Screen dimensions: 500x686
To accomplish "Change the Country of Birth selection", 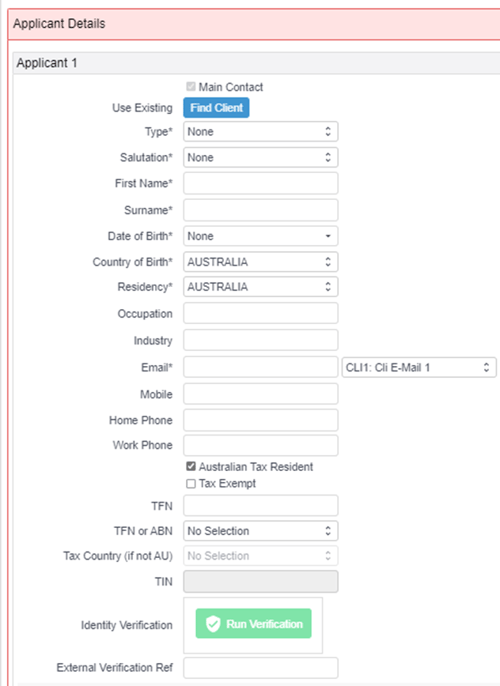I will pyautogui.click(x=260, y=262).
